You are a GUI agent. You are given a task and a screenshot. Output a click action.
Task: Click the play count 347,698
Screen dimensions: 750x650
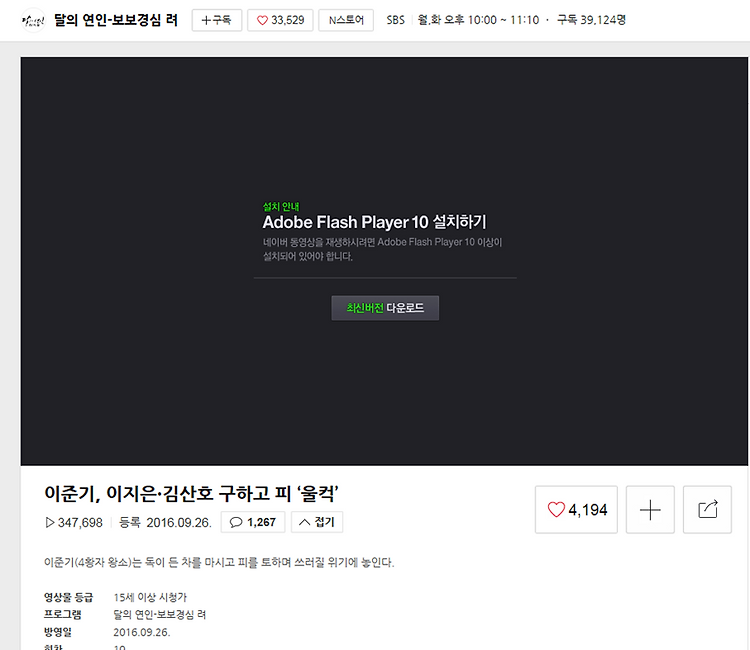(x=74, y=522)
